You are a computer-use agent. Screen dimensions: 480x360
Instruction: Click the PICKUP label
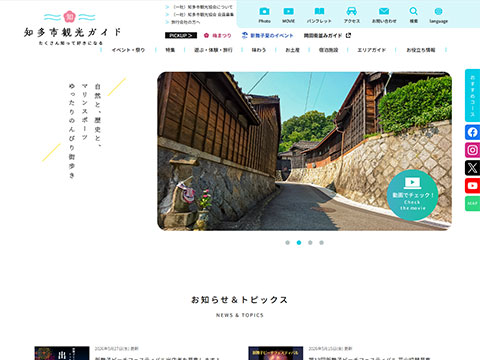(x=181, y=35)
